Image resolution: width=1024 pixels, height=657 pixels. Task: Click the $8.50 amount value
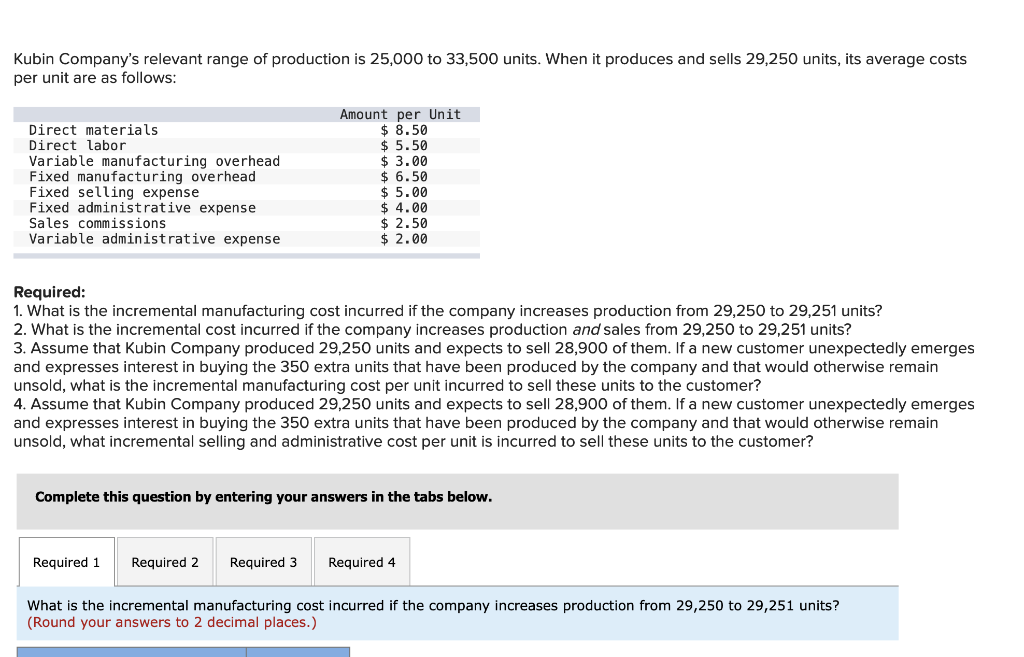coord(404,129)
